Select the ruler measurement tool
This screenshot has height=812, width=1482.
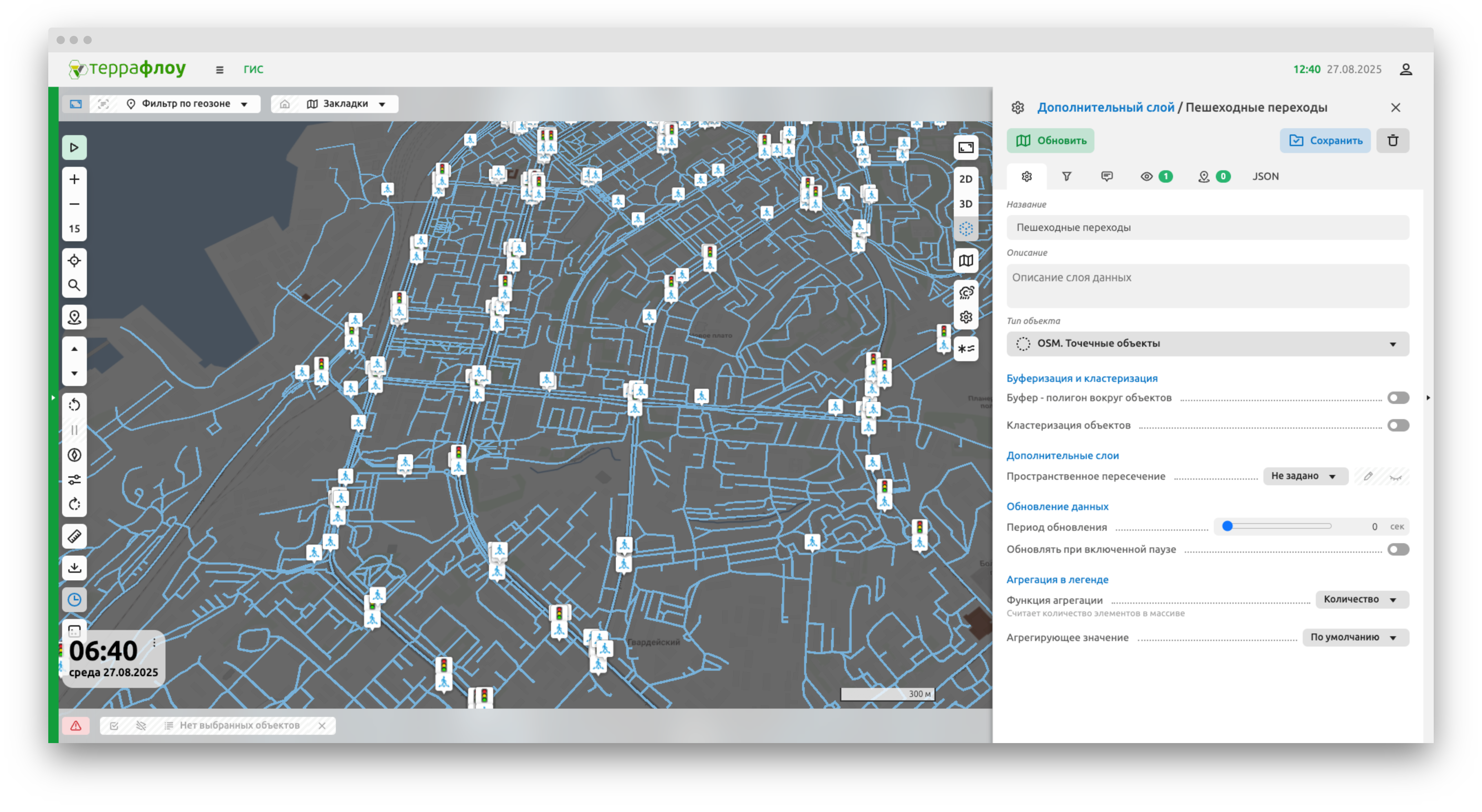pyautogui.click(x=74, y=537)
